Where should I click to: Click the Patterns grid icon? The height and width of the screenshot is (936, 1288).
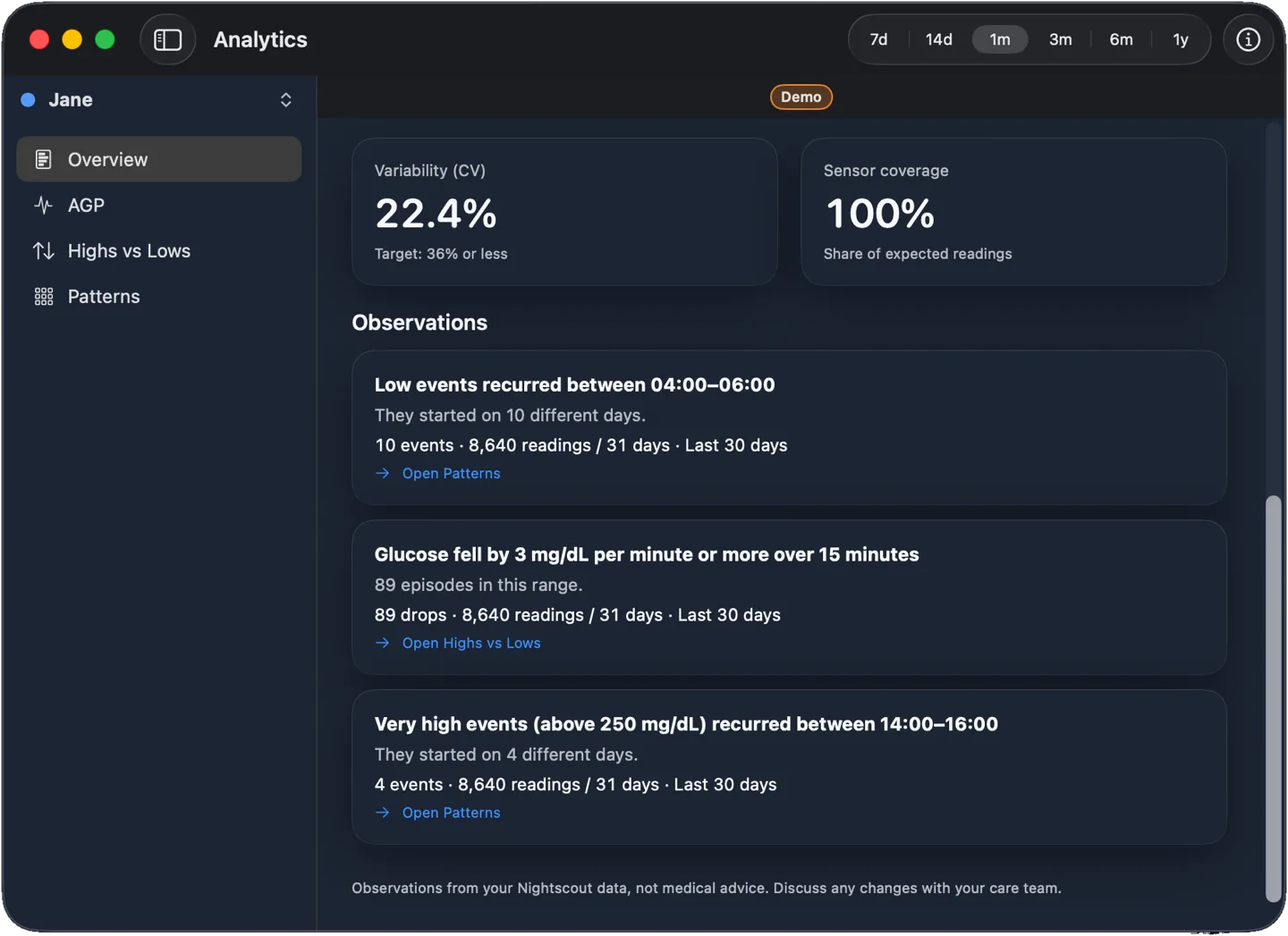[43, 297]
